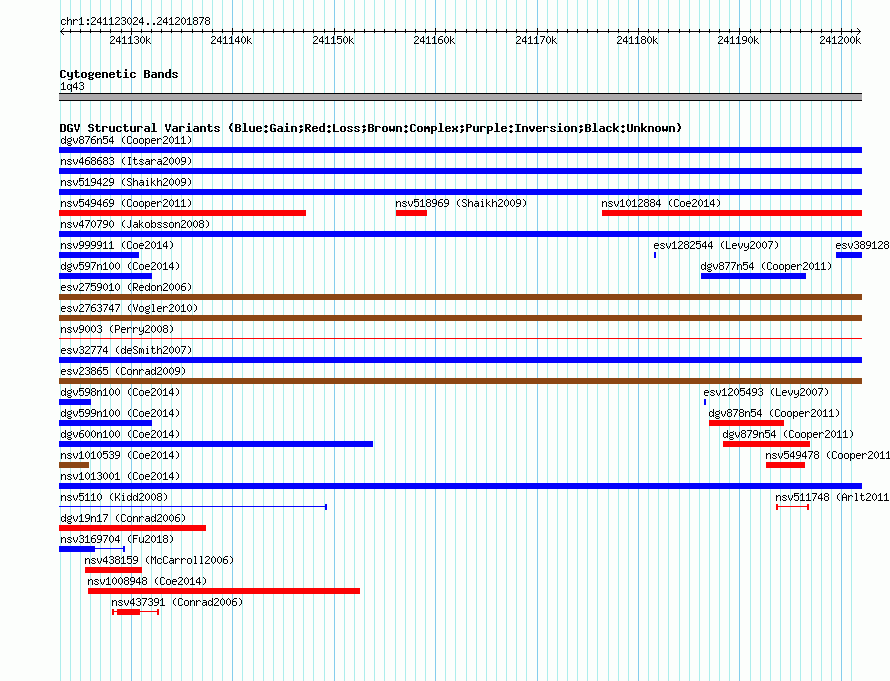890x681 pixels.
Task: Click the 1q43 cytogenetic band bar
Action: tap(460, 97)
